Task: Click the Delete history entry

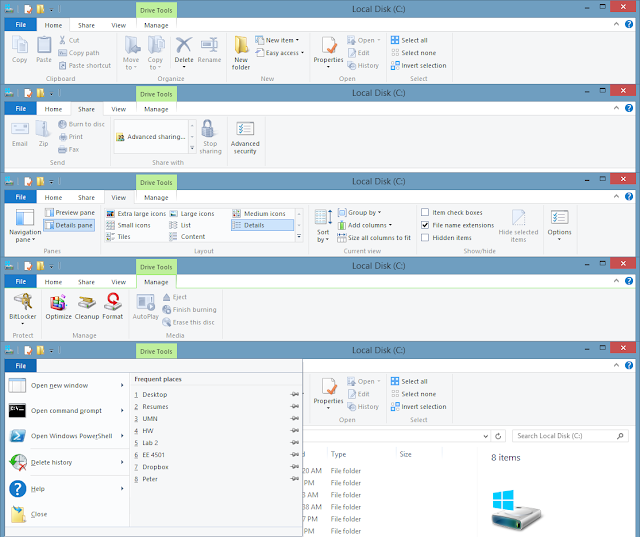Action: click(x=67, y=462)
